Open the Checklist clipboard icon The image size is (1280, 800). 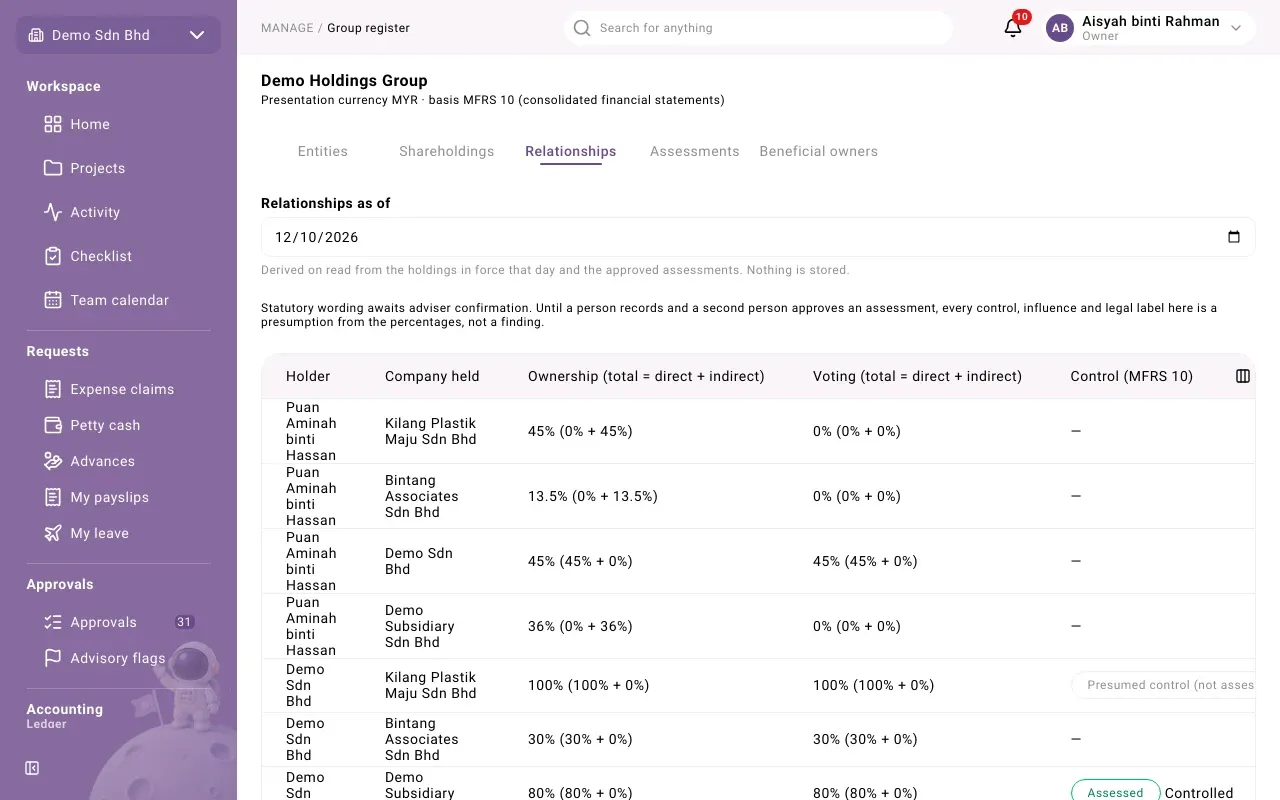[53, 256]
